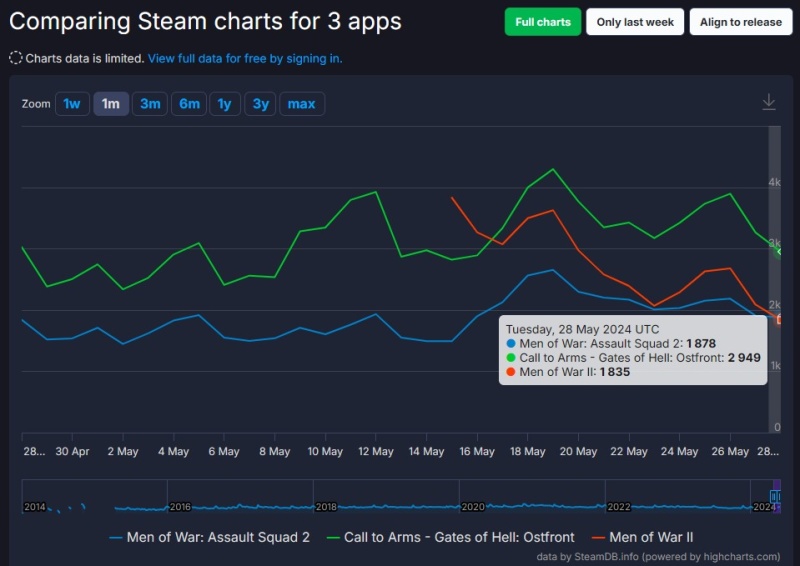Set chart zoom to max
This screenshot has width=800, height=566.
(302, 104)
